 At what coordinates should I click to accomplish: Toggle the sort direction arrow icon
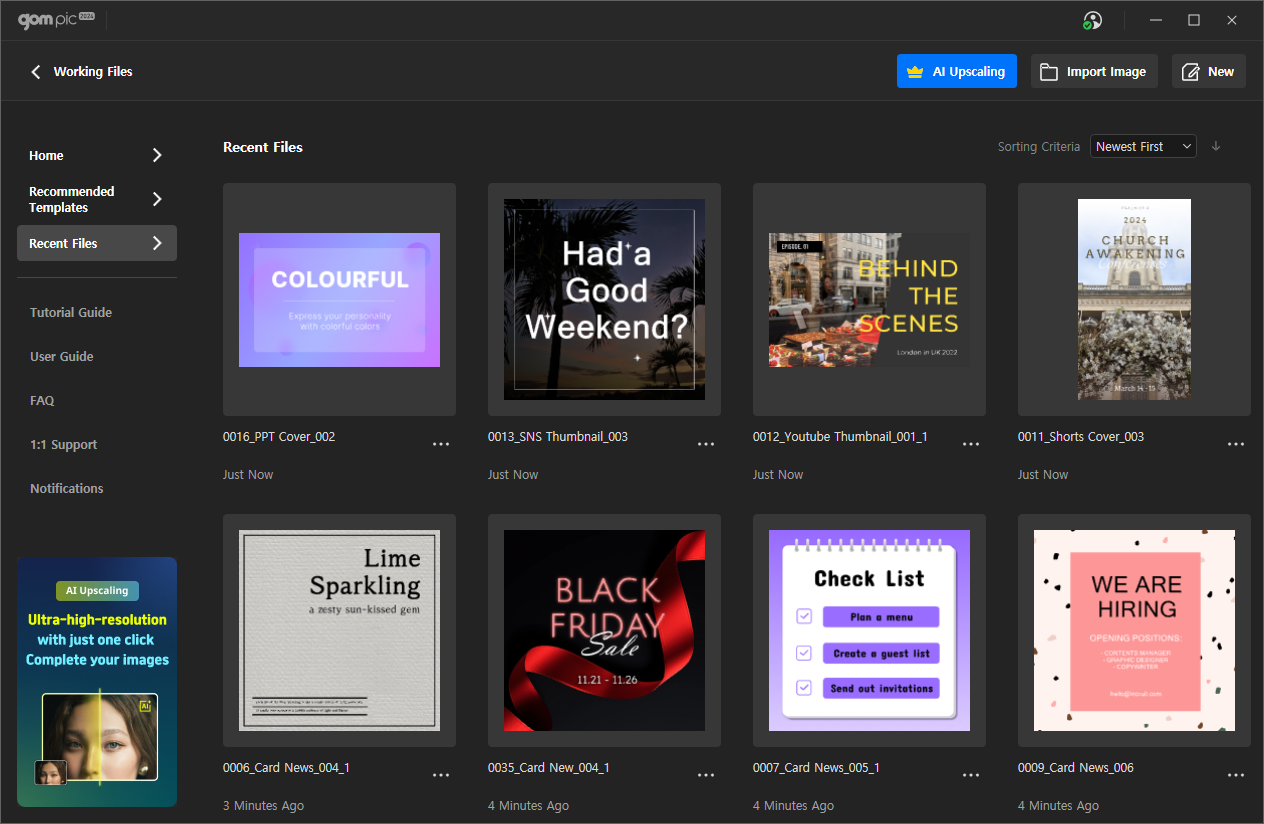pyautogui.click(x=1216, y=146)
